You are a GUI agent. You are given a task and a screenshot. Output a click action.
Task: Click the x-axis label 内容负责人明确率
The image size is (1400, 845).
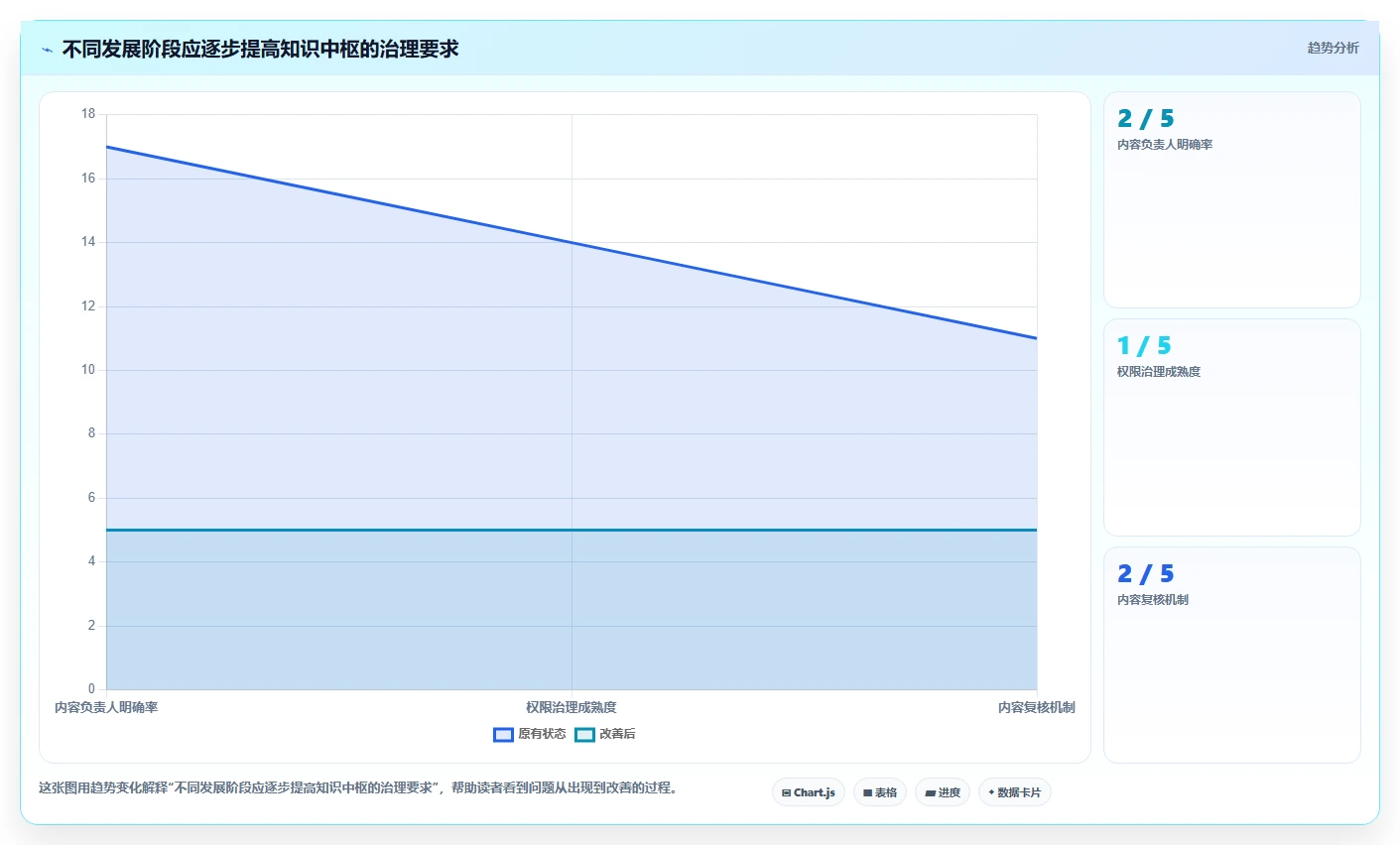tap(106, 707)
